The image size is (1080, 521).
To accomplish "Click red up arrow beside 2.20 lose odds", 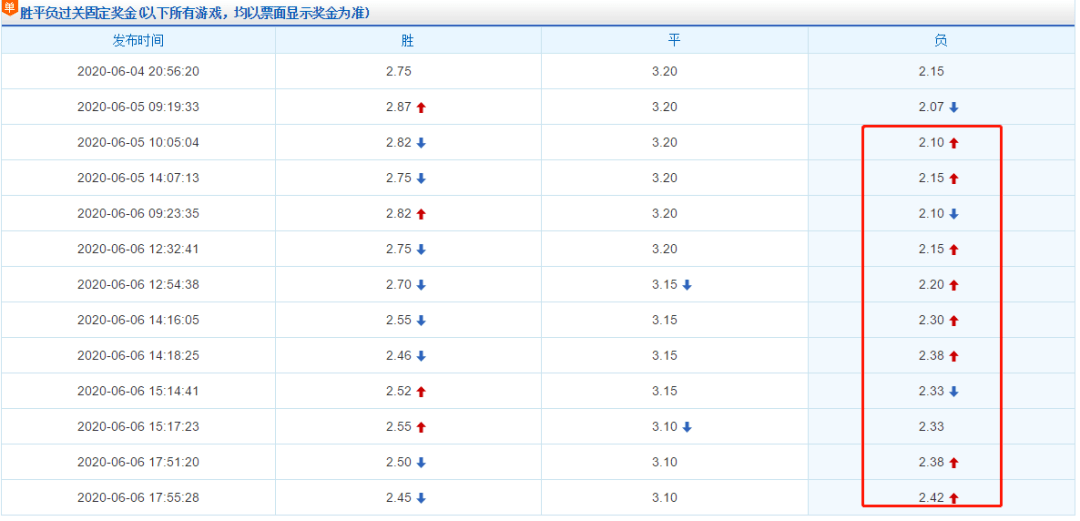I will coord(954,285).
